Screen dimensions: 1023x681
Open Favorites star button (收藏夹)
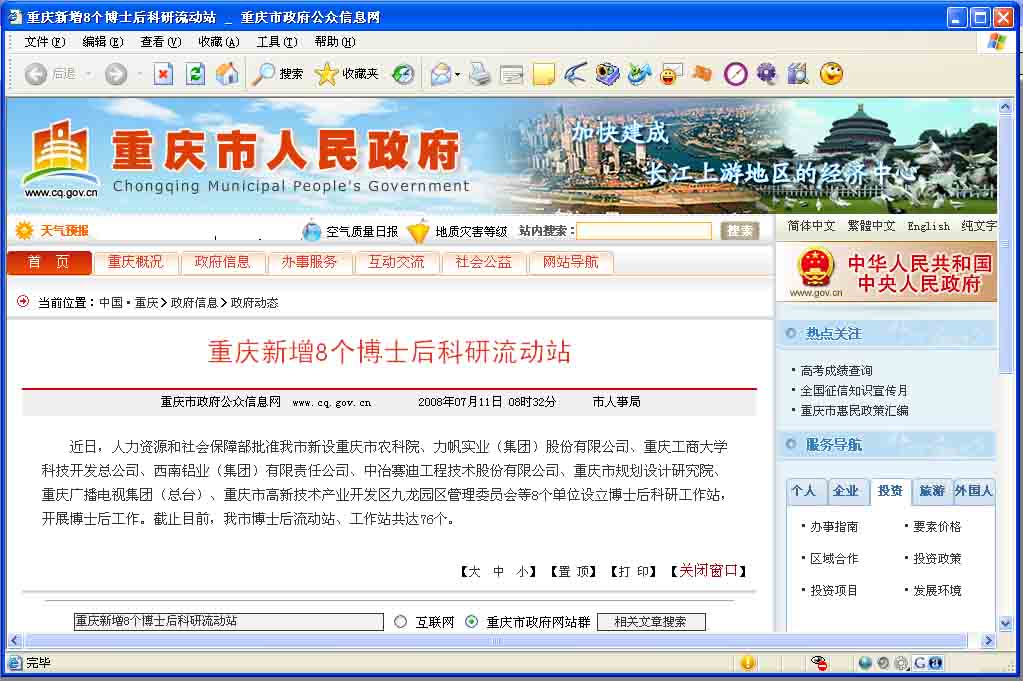347,74
